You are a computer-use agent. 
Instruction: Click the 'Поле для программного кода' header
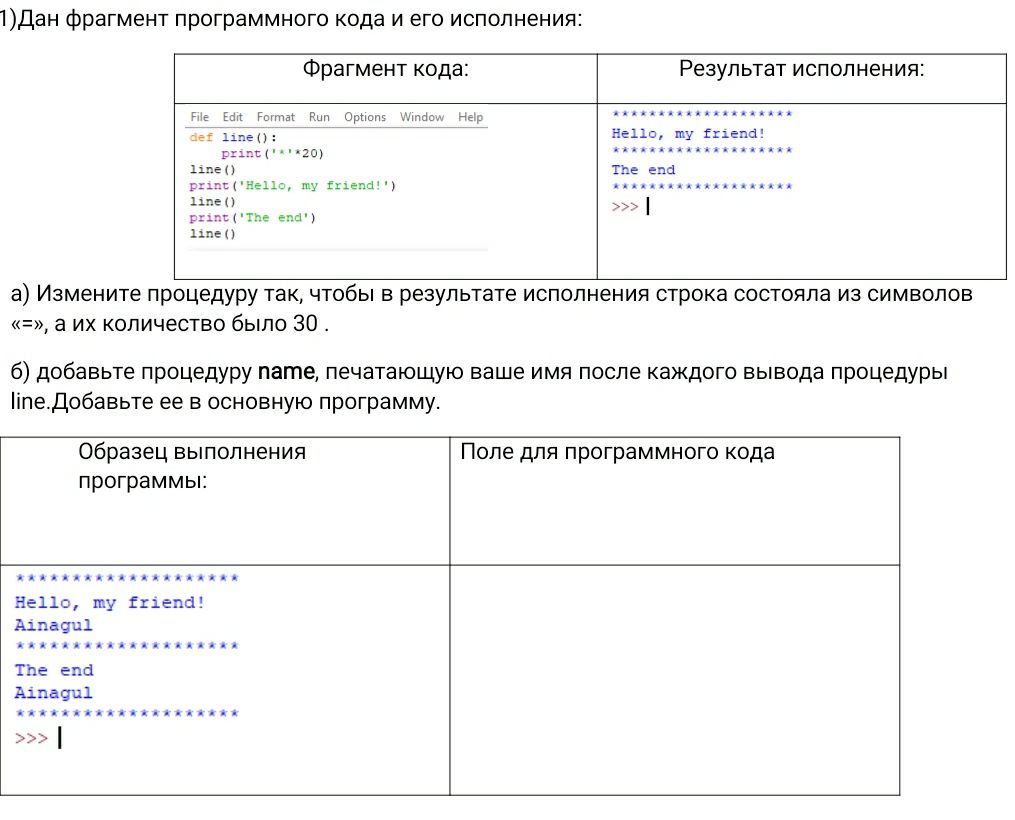617,452
